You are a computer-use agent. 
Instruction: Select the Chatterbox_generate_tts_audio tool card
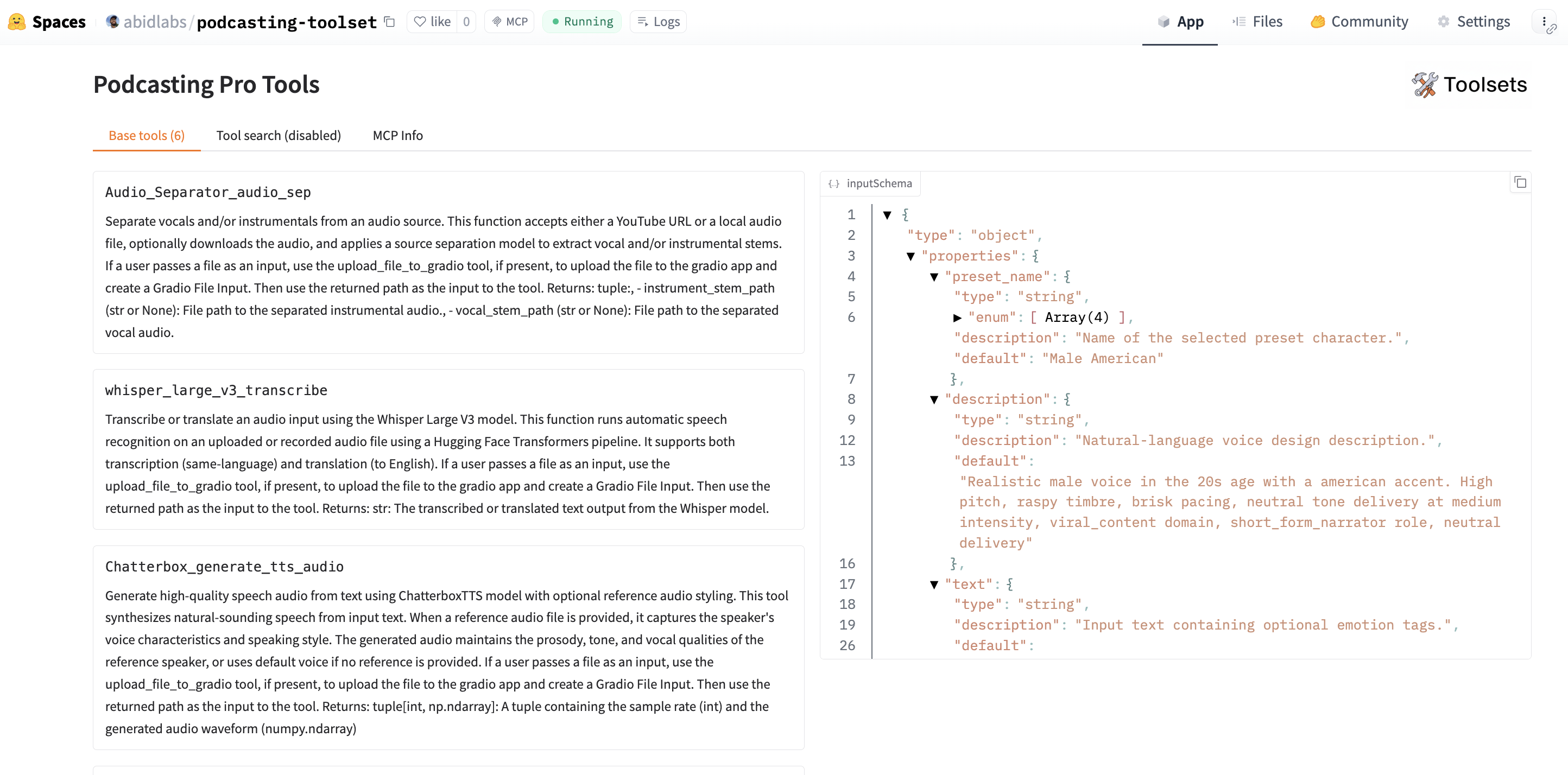click(x=448, y=647)
